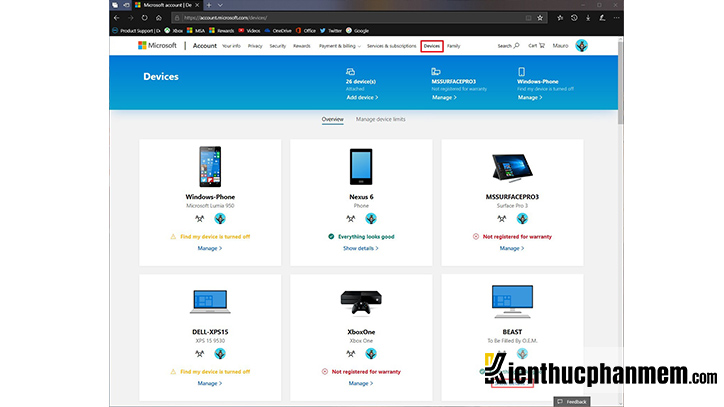724x407 pixels.
Task: Click the BEAST desktop monitor image
Action: [x=512, y=302]
